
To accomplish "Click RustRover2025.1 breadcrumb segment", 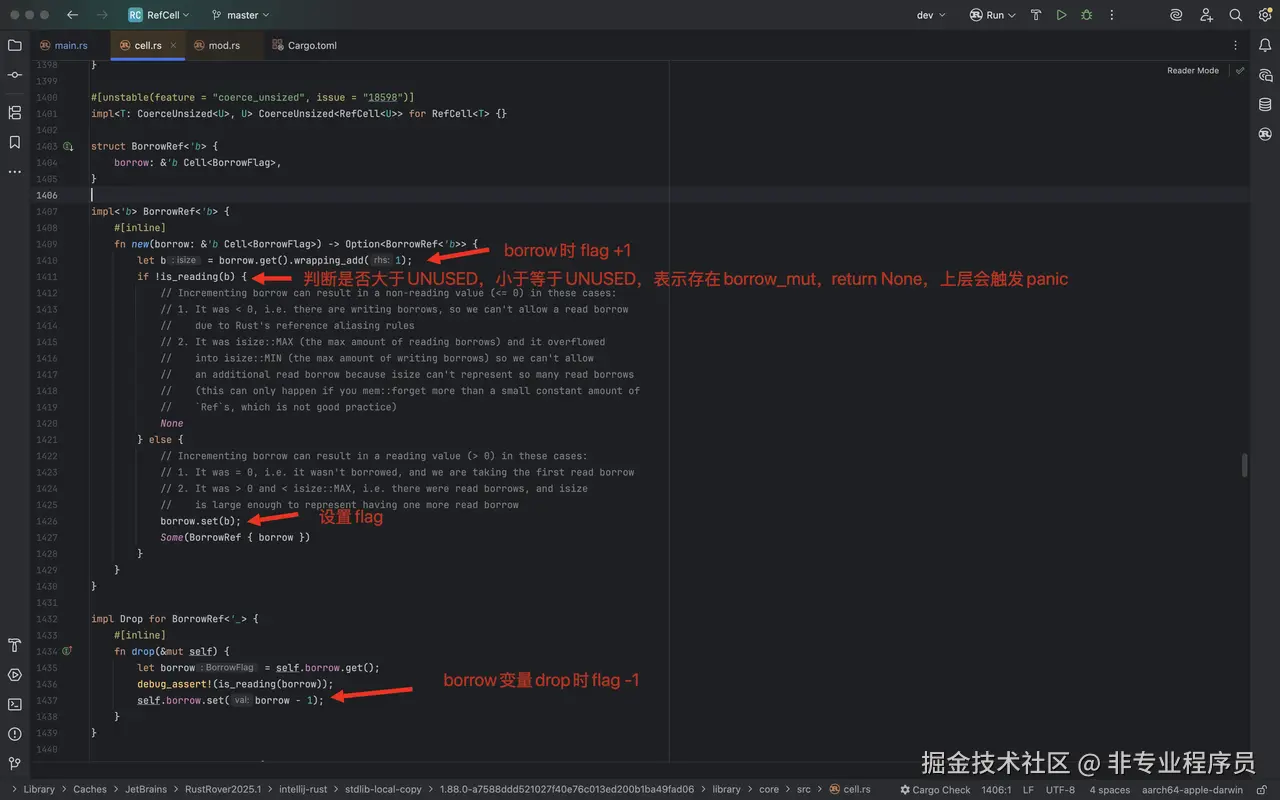I will pyautogui.click(x=222, y=790).
